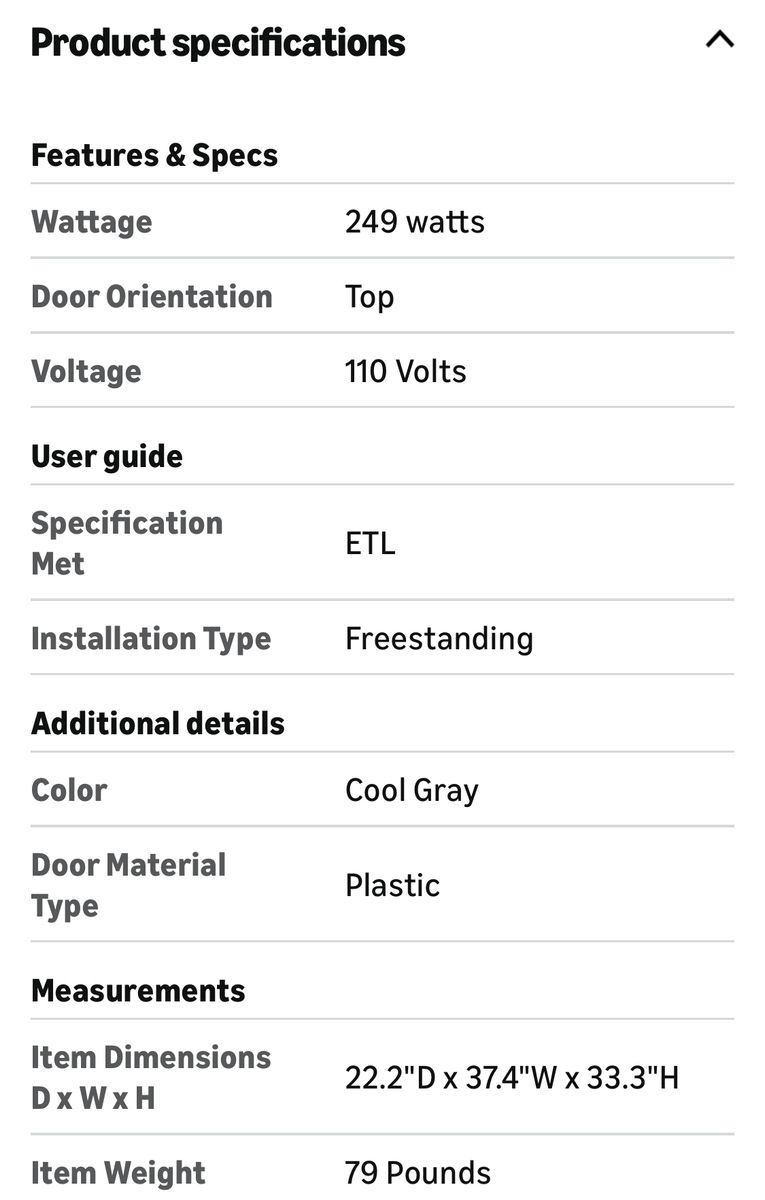Click the Product specifications heading
This screenshot has width=765, height=1200.
[x=218, y=43]
